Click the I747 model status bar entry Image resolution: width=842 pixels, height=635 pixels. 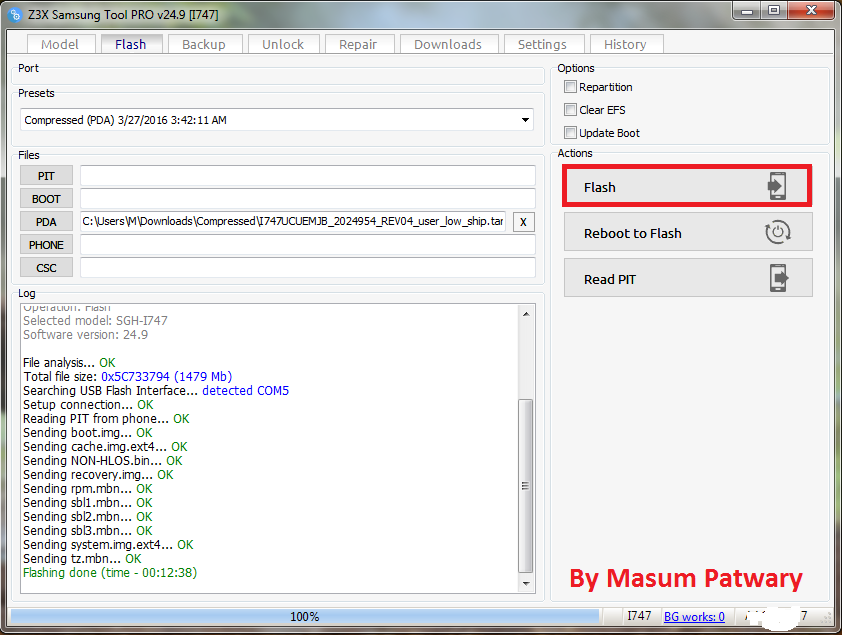pyautogui.click(x=639, y=616)
